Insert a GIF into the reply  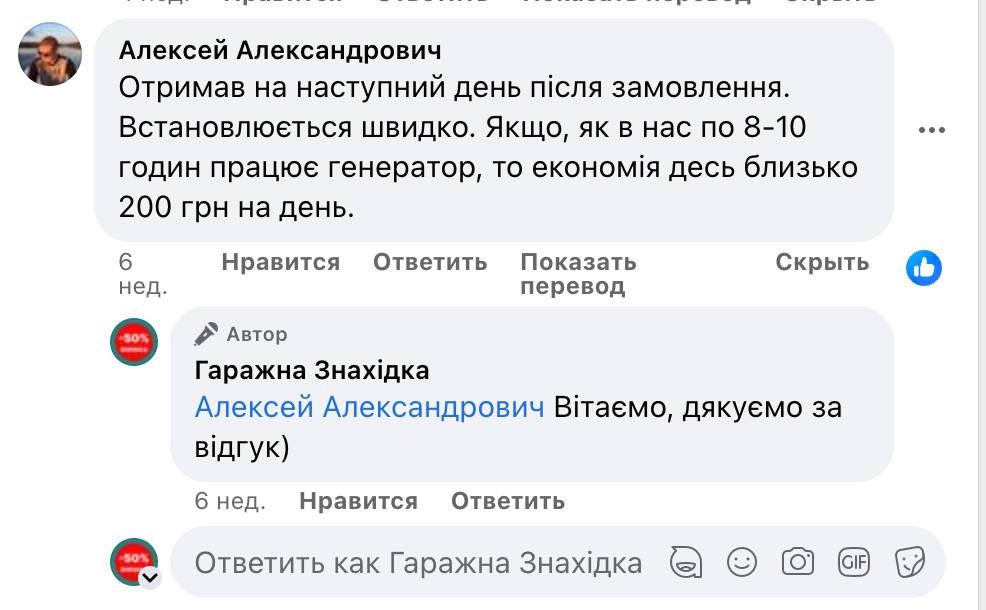tap(854, 562)
